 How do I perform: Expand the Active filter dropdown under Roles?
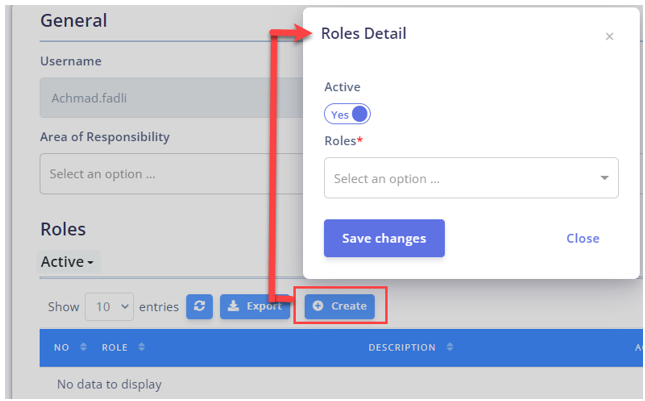click(68, 262)
